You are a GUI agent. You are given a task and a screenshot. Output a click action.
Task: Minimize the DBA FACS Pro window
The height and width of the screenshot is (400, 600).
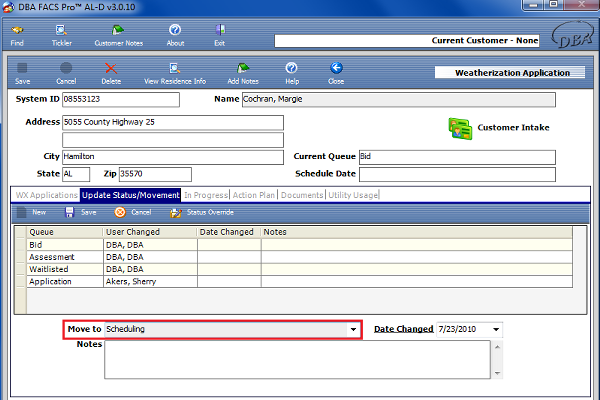pyautogui.click(x=534, y=5)
